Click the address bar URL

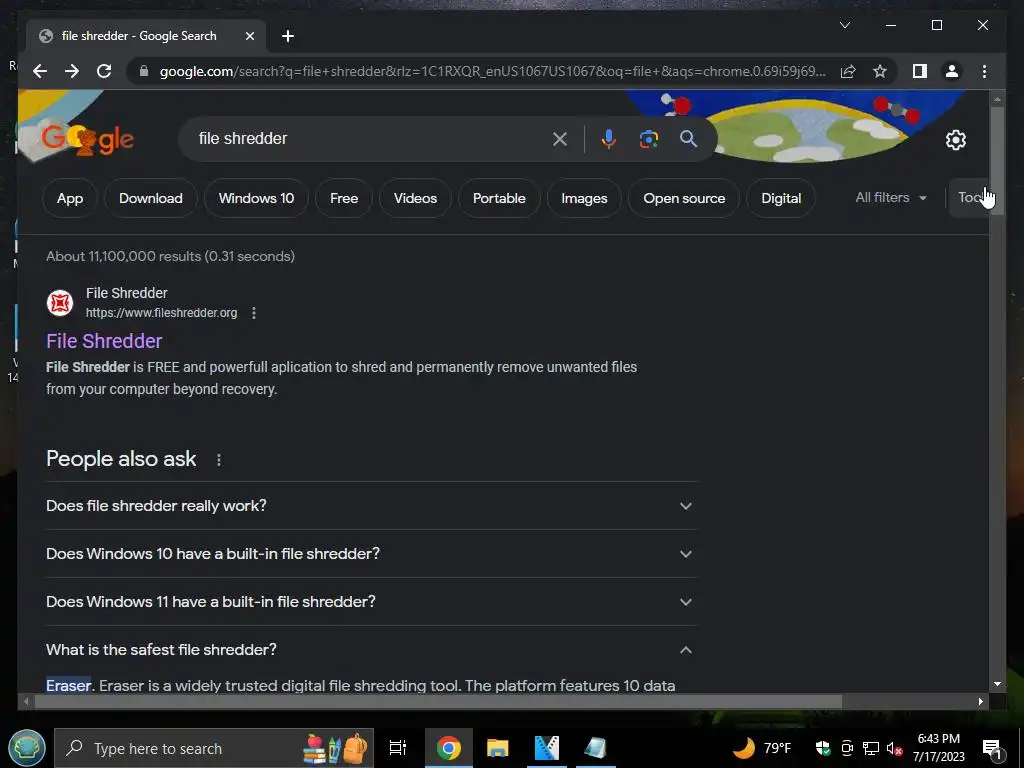(492, 71)
